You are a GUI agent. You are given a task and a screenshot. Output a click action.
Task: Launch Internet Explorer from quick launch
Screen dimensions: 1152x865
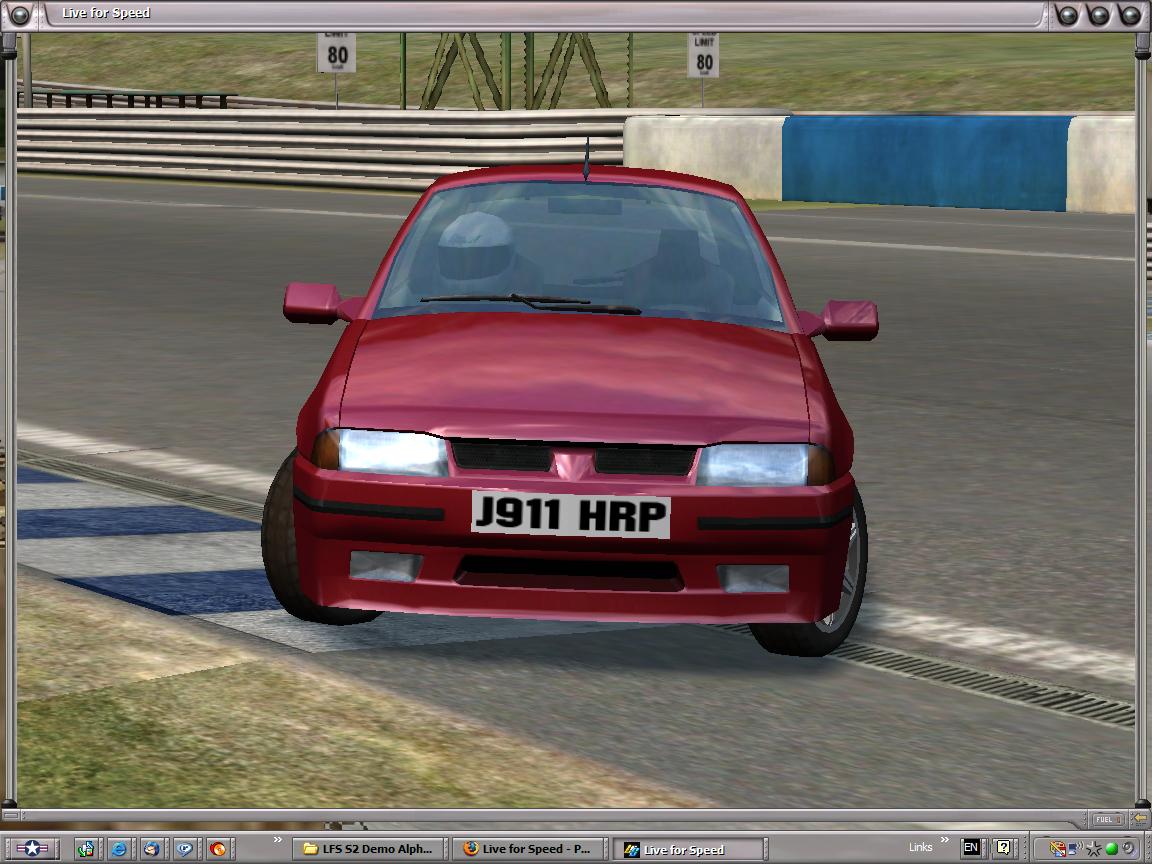[118, 849]
